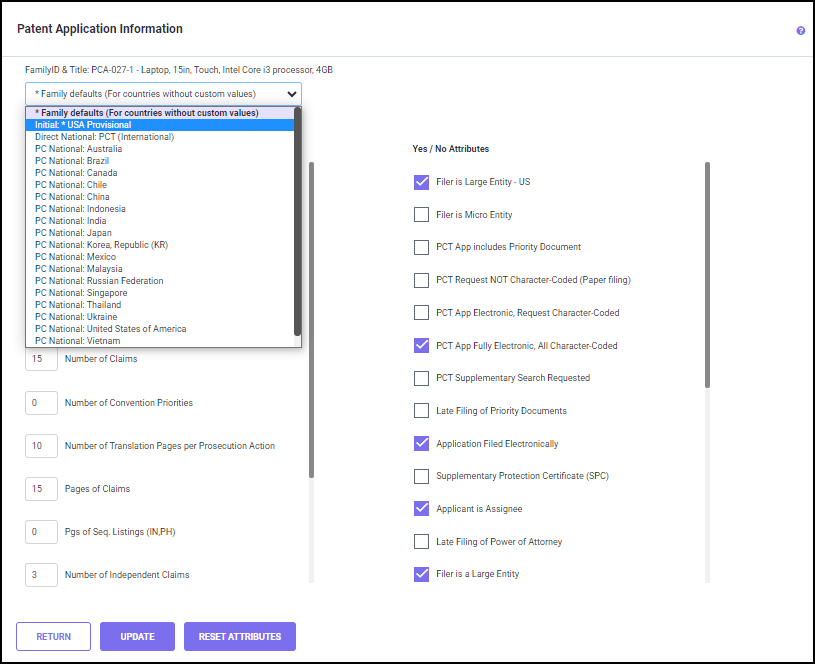The height and width of the screenshot is (664, 815).
Task: Choose PC National: Japan from list
Action: tap(73, 233)
